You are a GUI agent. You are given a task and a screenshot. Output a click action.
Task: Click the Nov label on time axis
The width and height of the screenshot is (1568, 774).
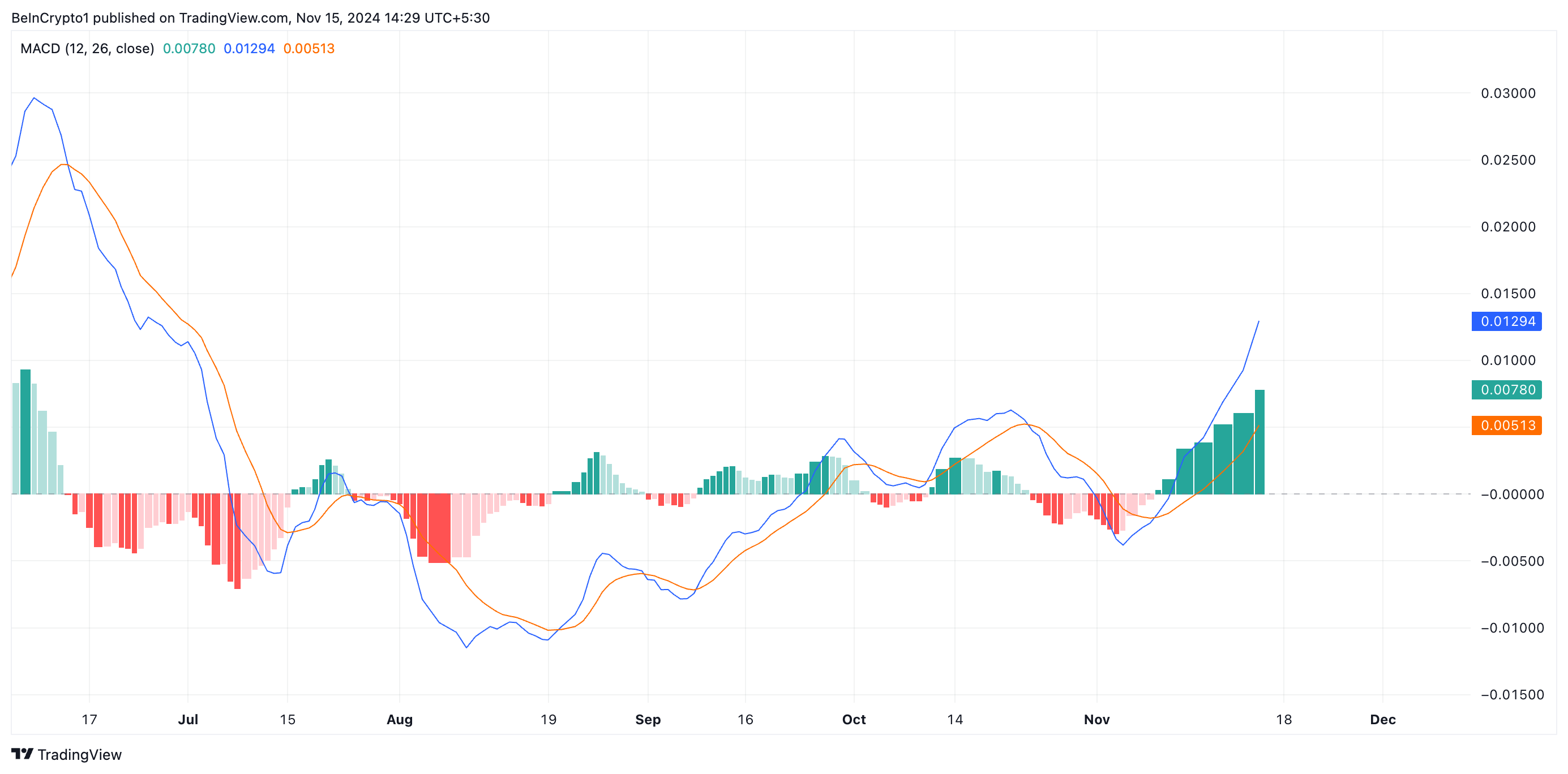(1096, 719)
